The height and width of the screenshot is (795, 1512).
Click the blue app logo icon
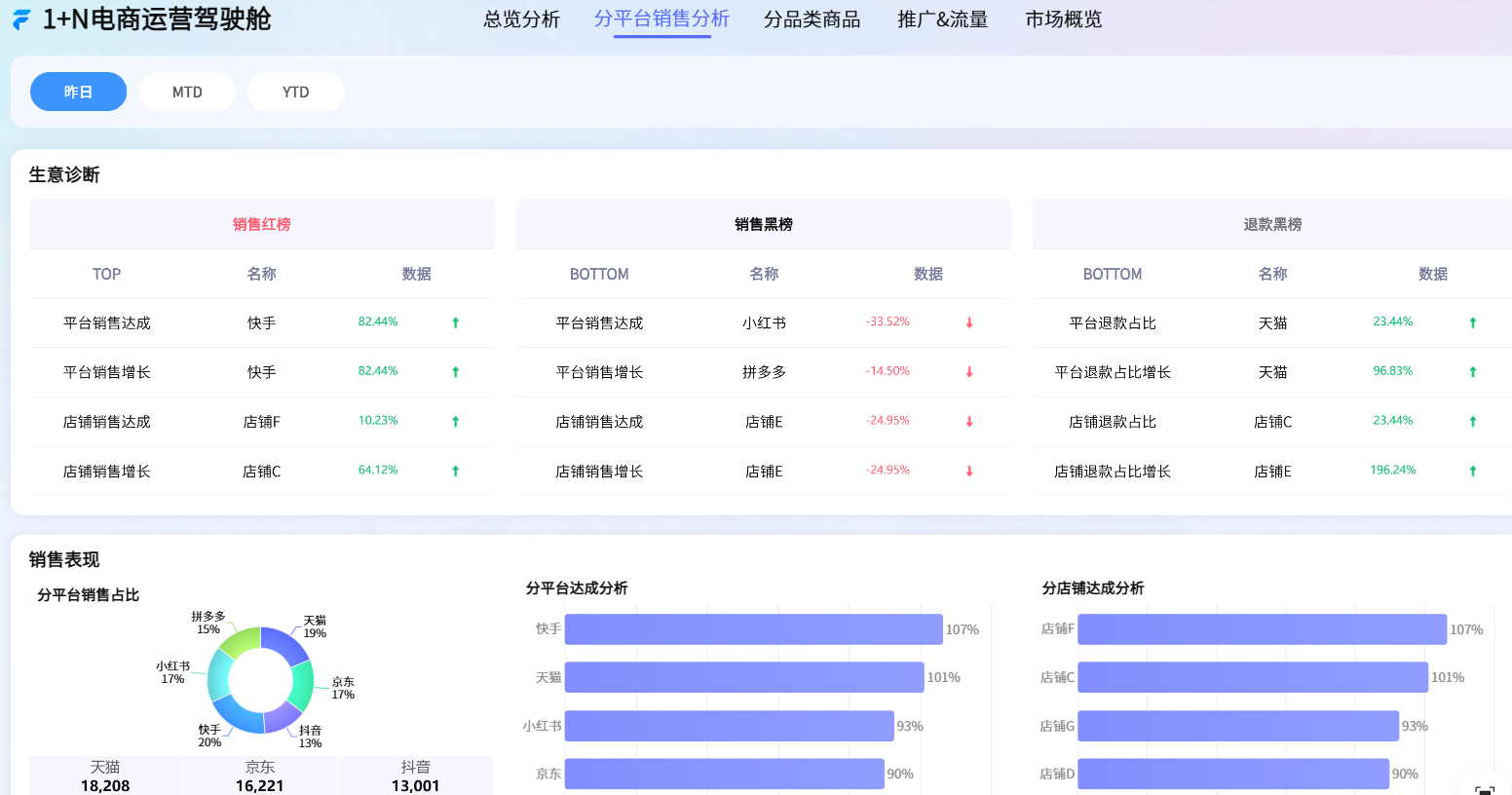(x=21, y=19)
